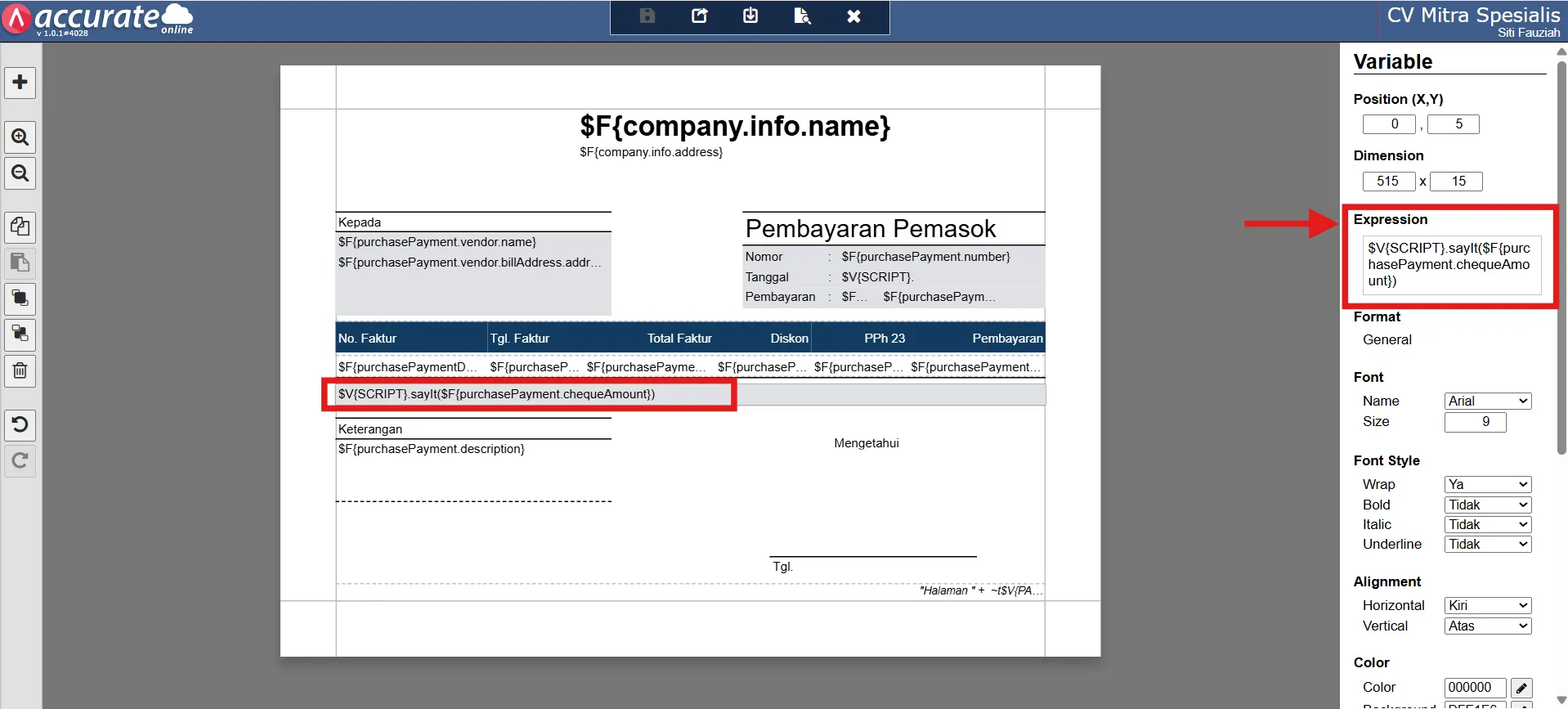Open the Font Name dropdown showing Arial
Image resolution: width=1568 pixels, height=709 pixels.
(x=1487, y=401)
